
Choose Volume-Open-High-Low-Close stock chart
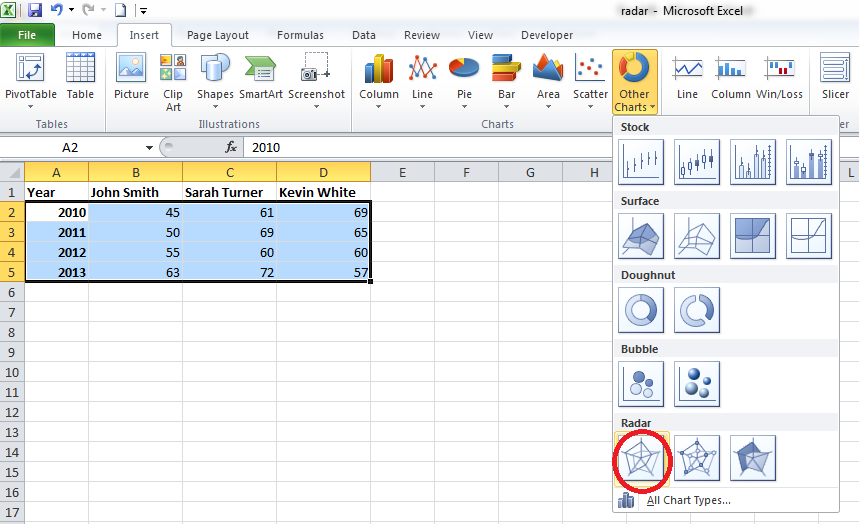pyautogui.click(x=809, y=162)
